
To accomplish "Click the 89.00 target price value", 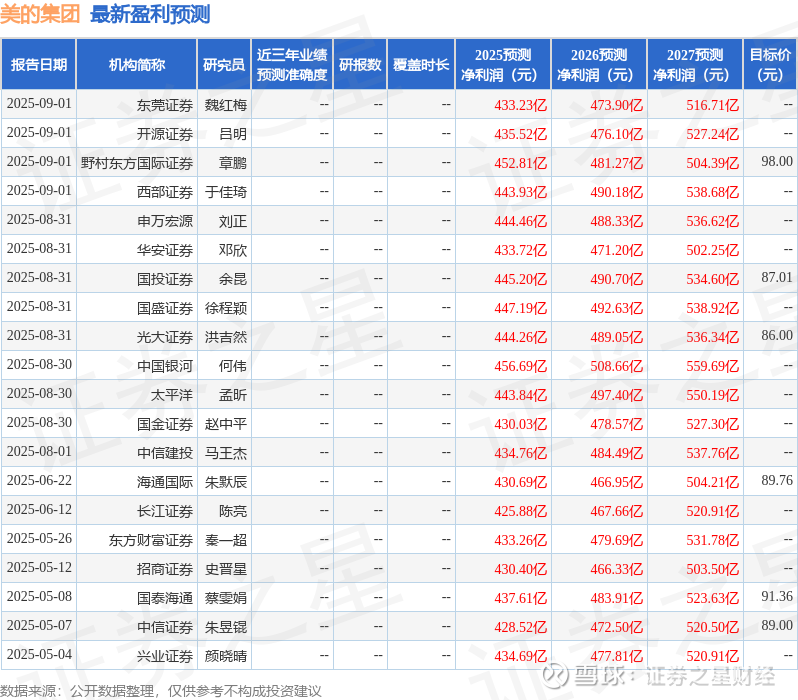I will pyautogui.click(x=777, y=626).
